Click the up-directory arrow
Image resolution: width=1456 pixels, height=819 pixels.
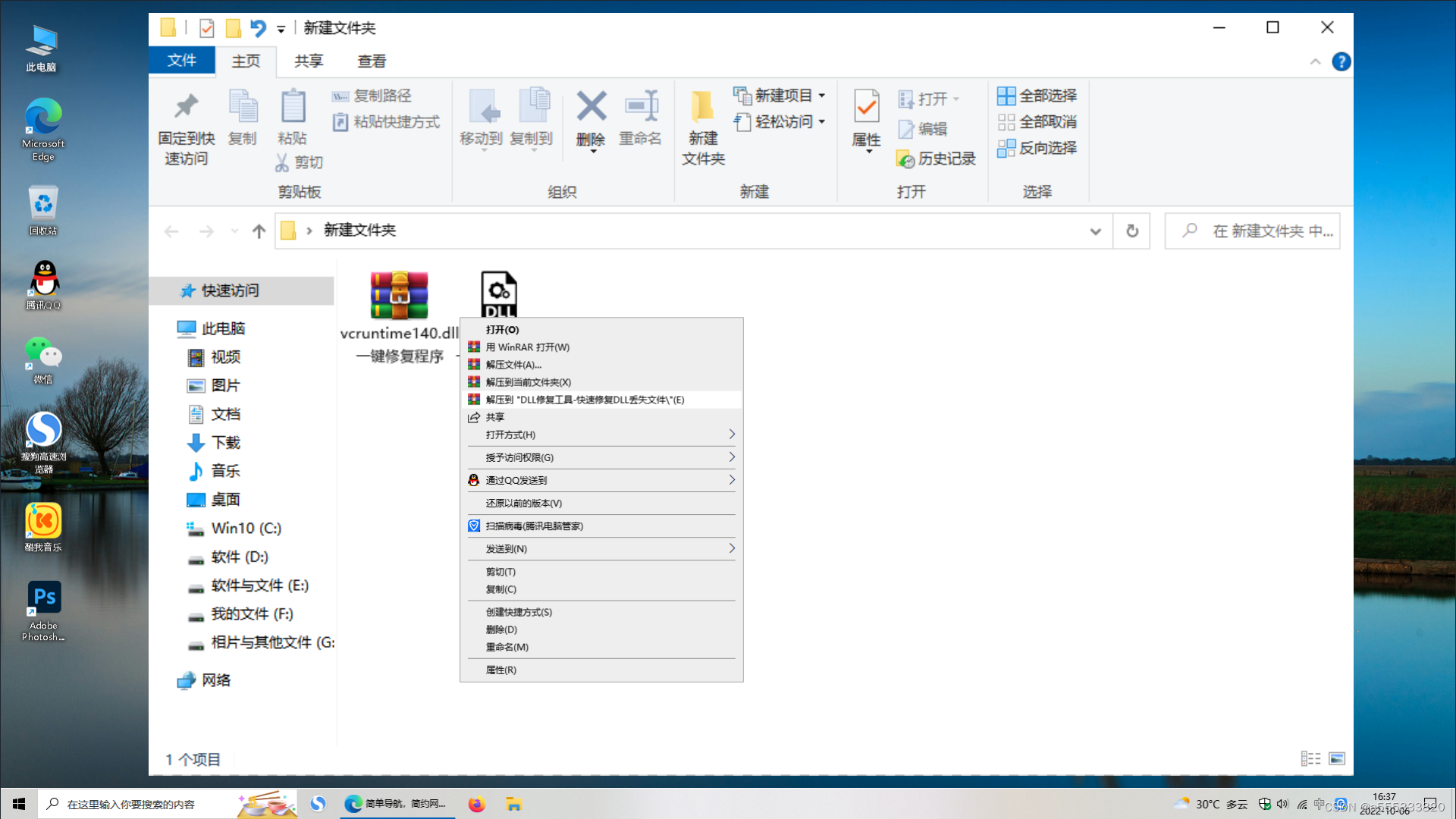point(259,231)
